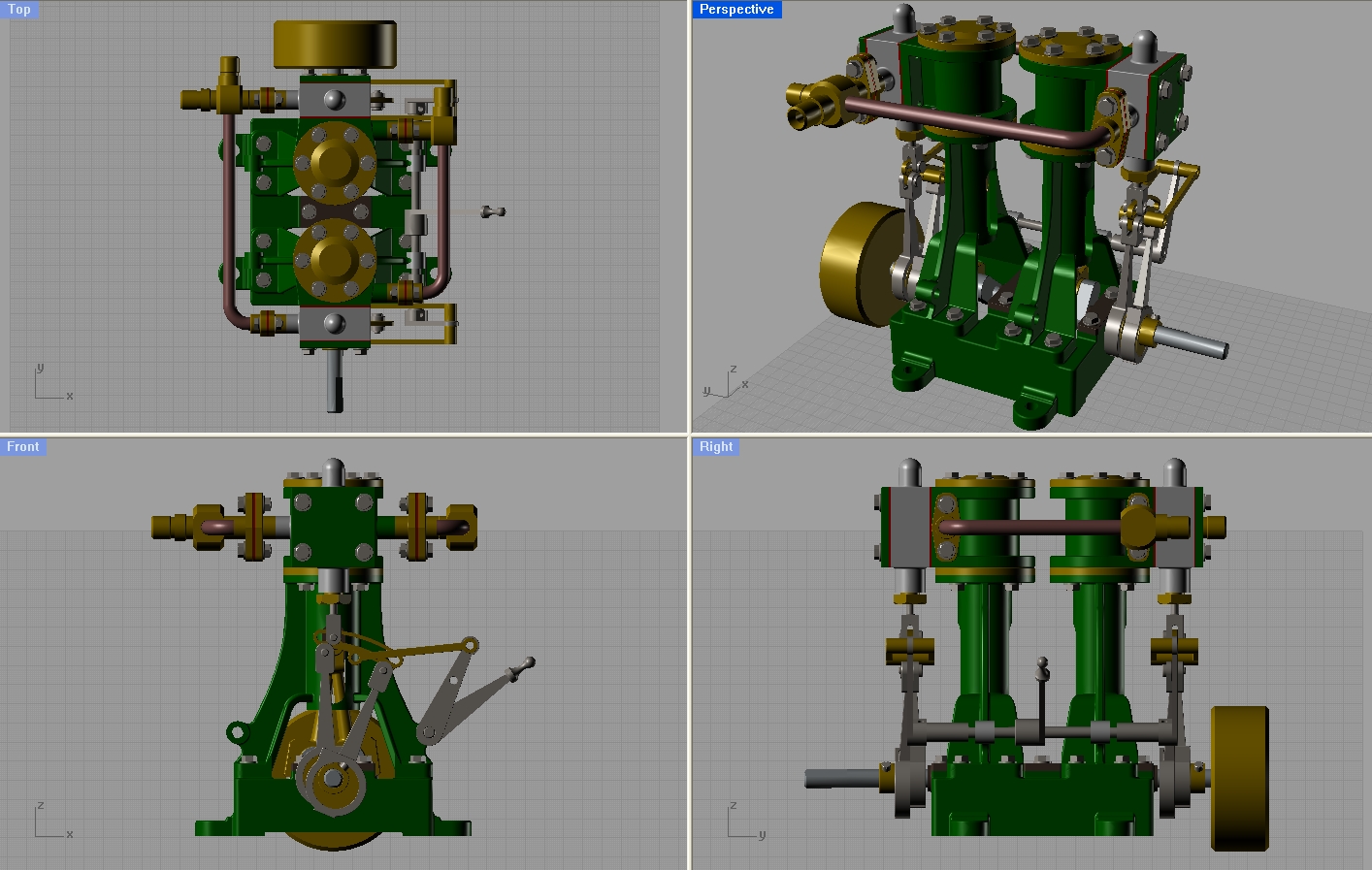This screenshot has width=1372, height=870.
Task: Select the upper cylinder cover in Top viewport
Action: [335, 162]
